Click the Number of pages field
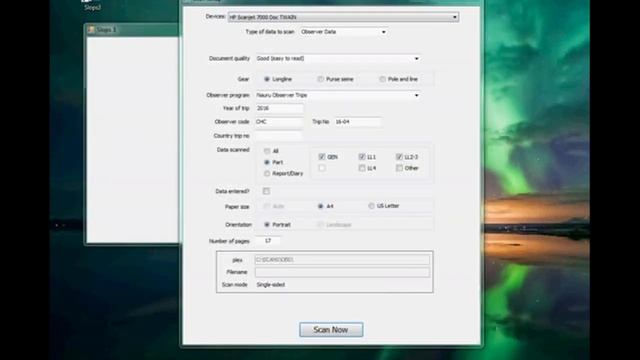Image resolution: width=640 pixels, height=360 pixels. point(268,241)
